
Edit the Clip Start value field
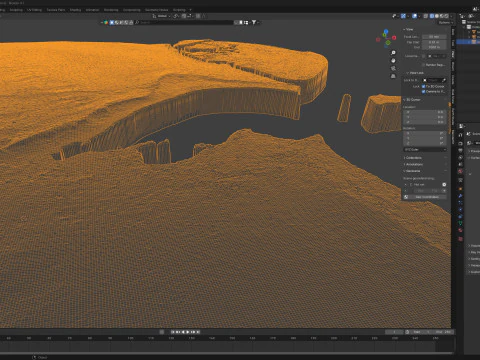click(x=434, y=42)
